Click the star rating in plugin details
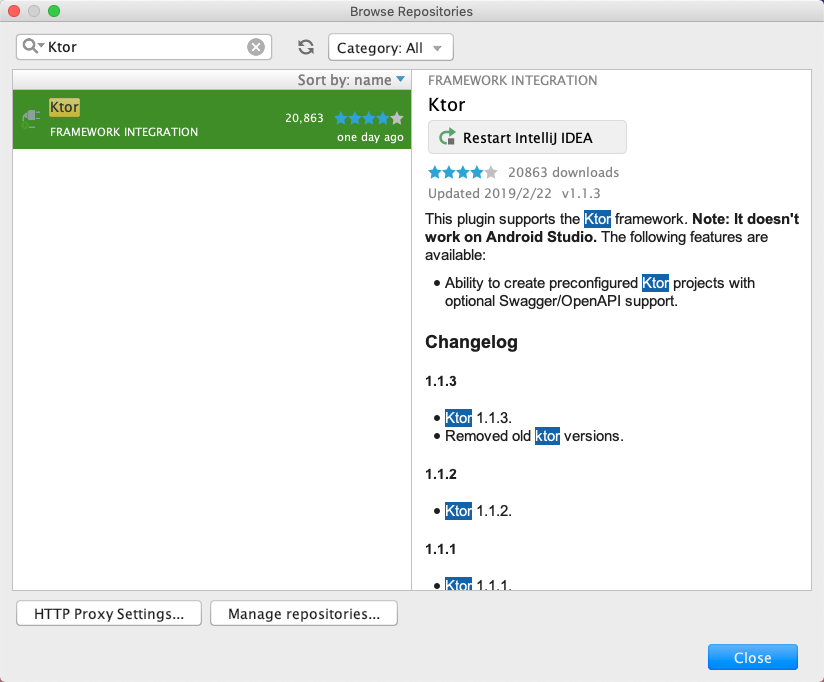824x682 pixels. pos(462,172)
